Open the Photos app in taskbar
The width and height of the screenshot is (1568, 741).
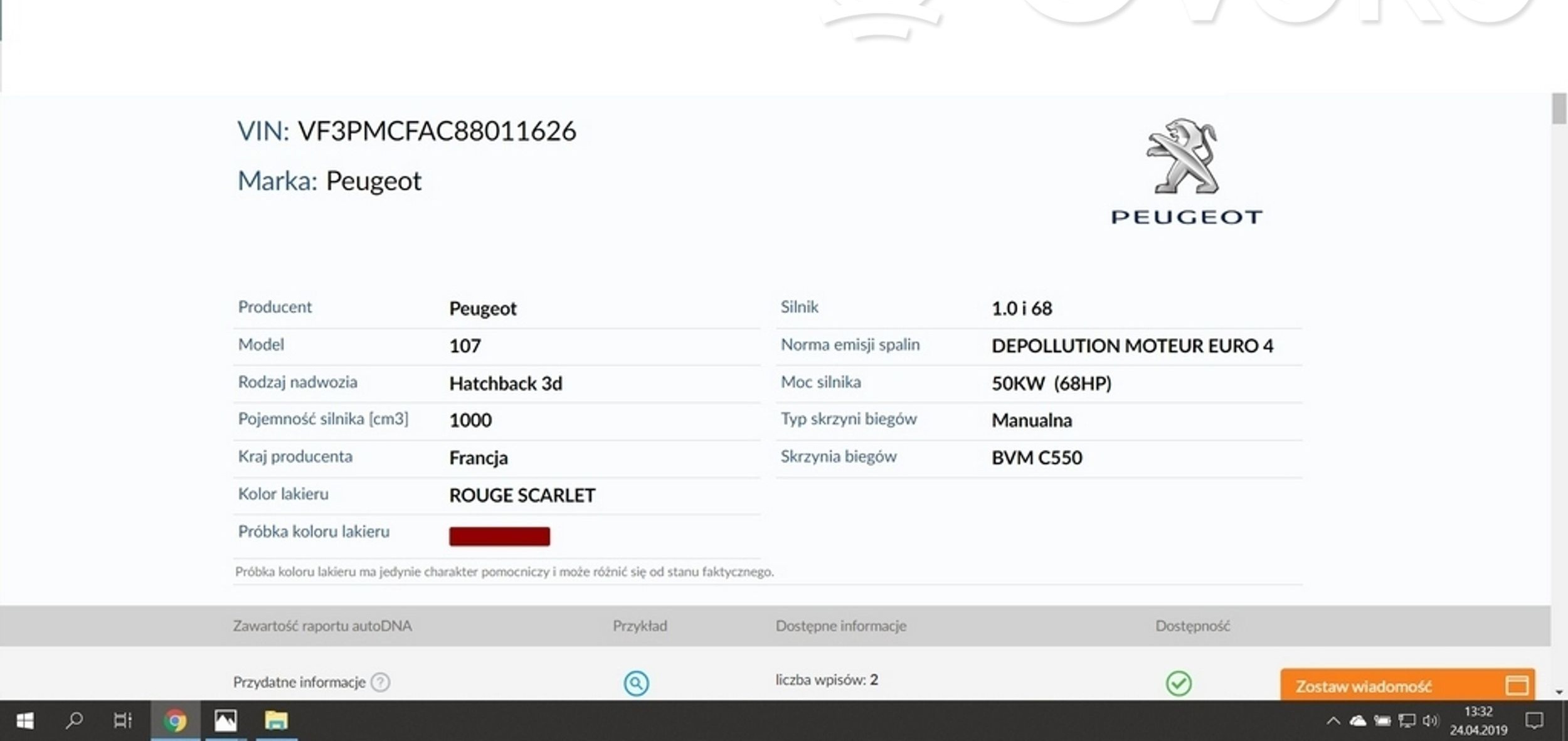click(225, 720)
